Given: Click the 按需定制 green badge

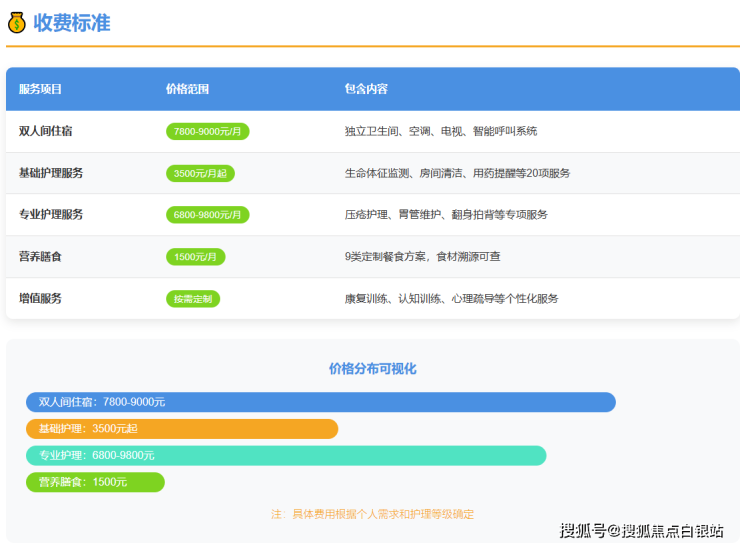Looking at the screenshot, I should pos(193,299).
